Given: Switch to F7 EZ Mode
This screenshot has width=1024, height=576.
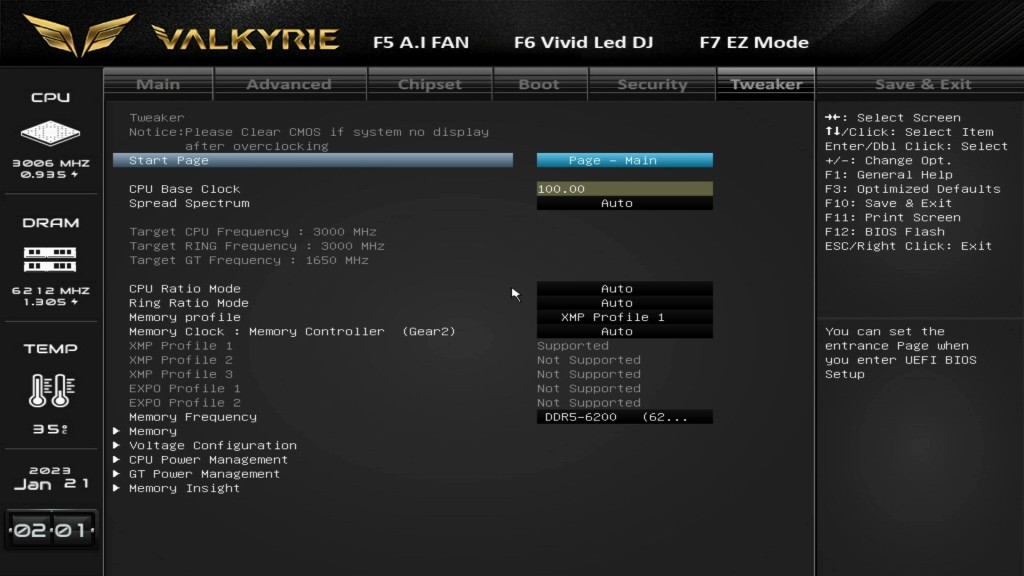Looking at the screenshot, I should (754, 42).
